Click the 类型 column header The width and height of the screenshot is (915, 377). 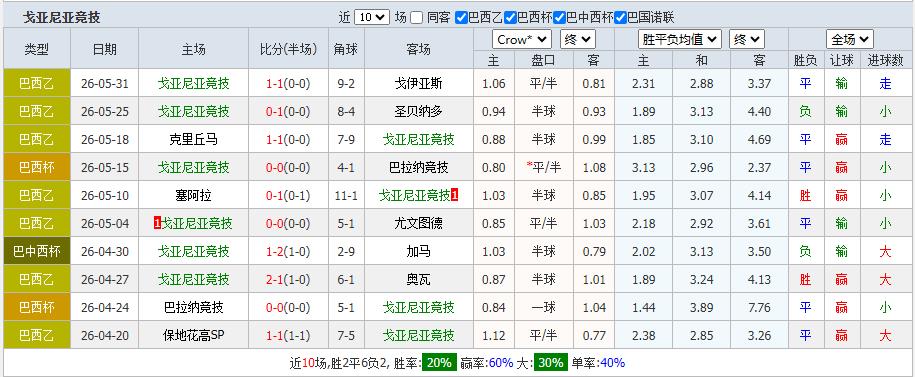(x=37, y=49)
